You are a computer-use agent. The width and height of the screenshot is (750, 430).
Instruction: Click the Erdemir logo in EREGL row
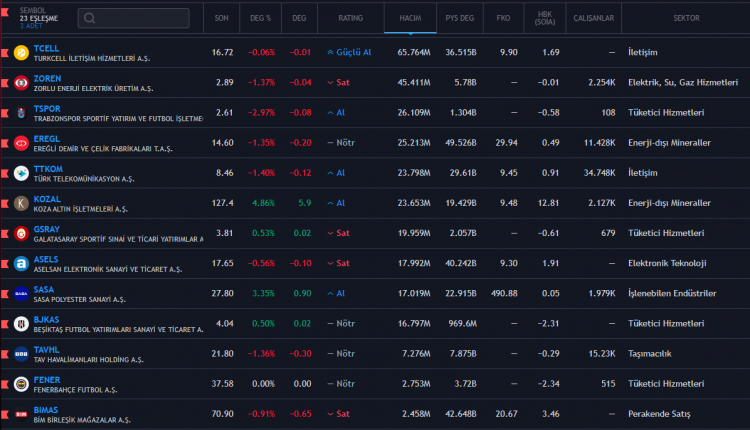pos(21,143)
